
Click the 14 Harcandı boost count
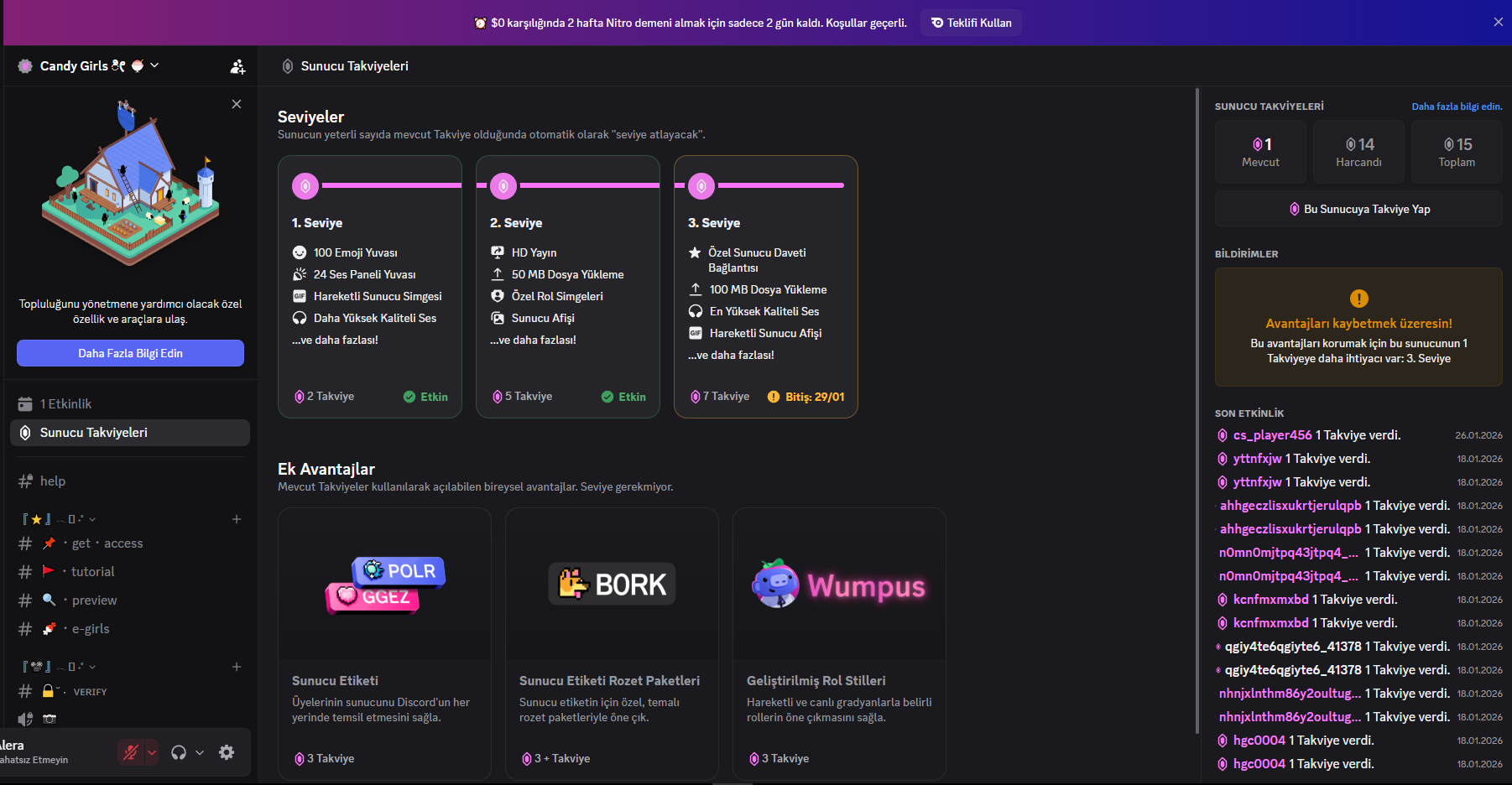tap(1358, 152)
